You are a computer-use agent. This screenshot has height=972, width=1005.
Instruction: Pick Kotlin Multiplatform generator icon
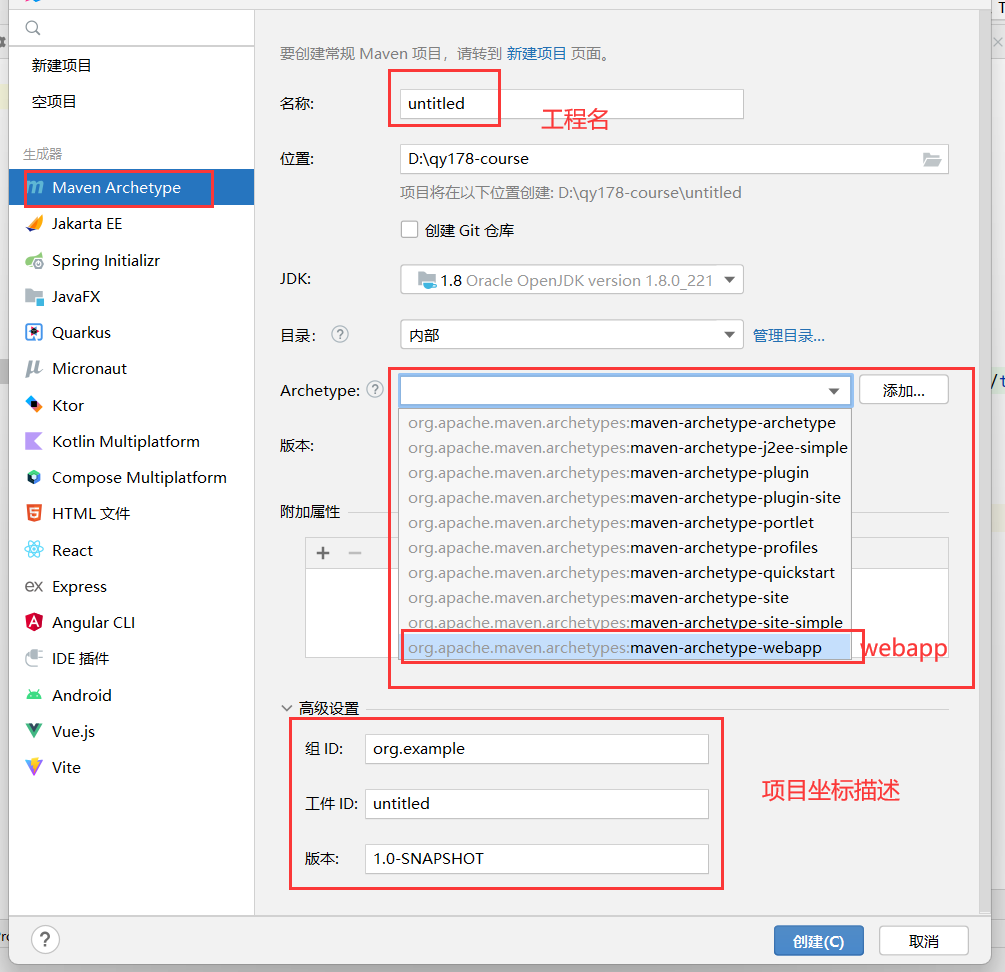pos(34,441)
